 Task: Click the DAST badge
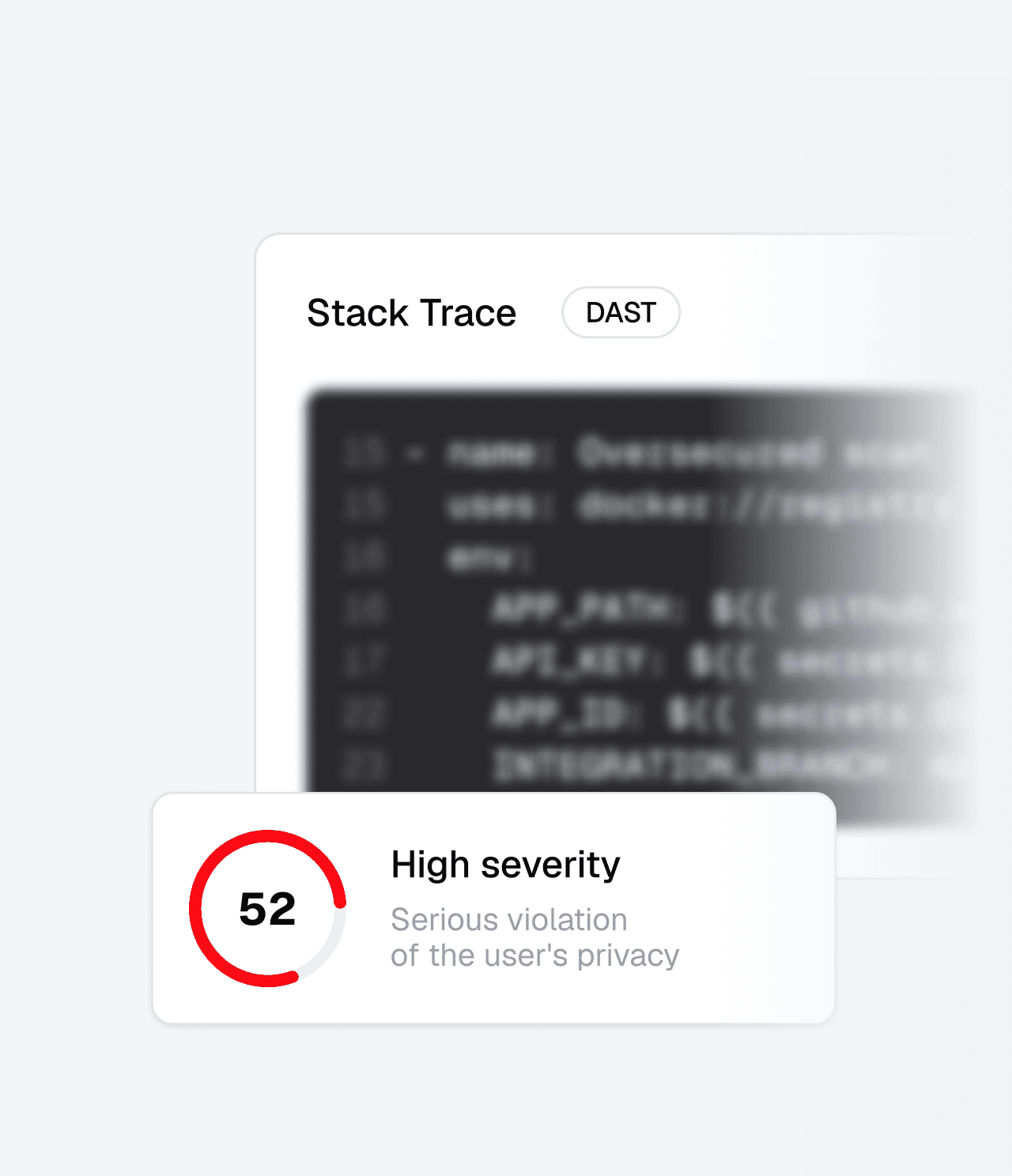coord(621,312)
